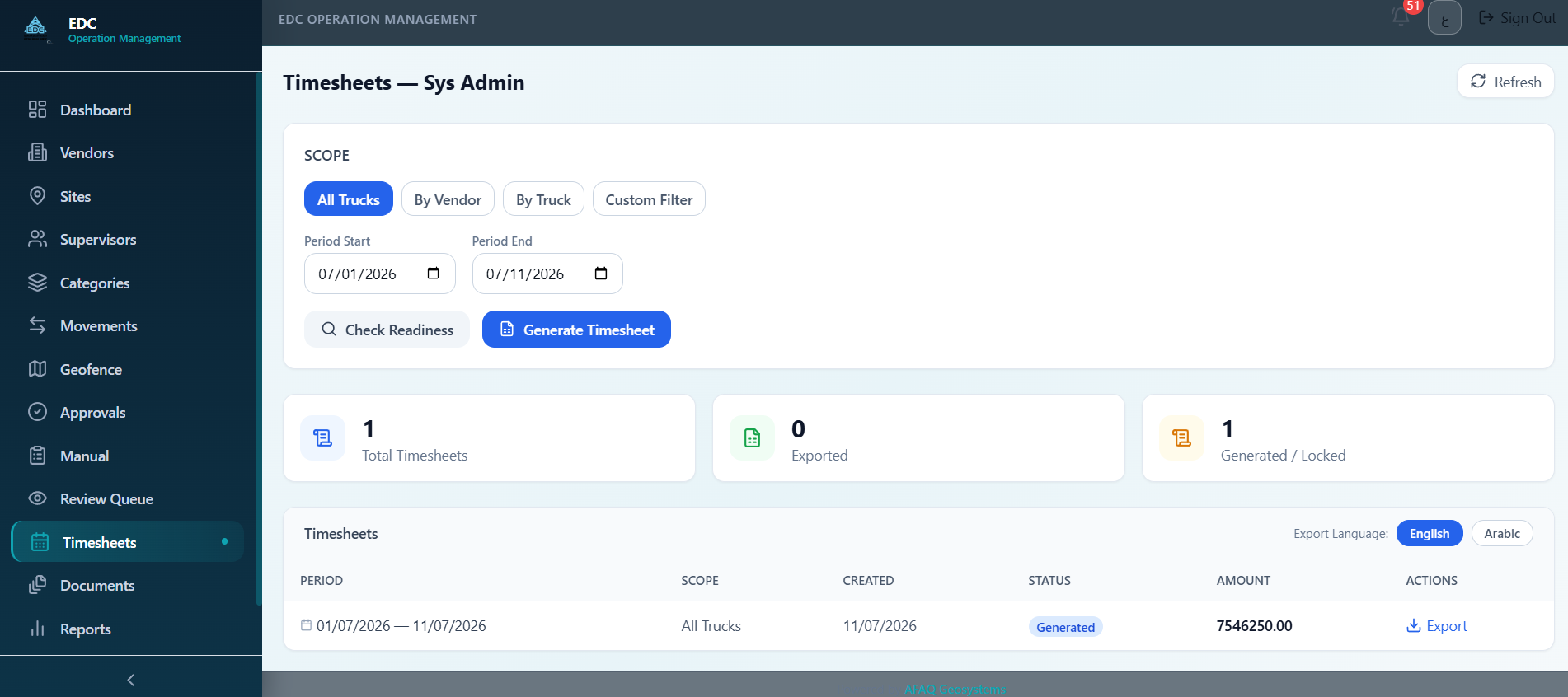
Task: Click the Review Queue eye icon
Action: point(38,498)
